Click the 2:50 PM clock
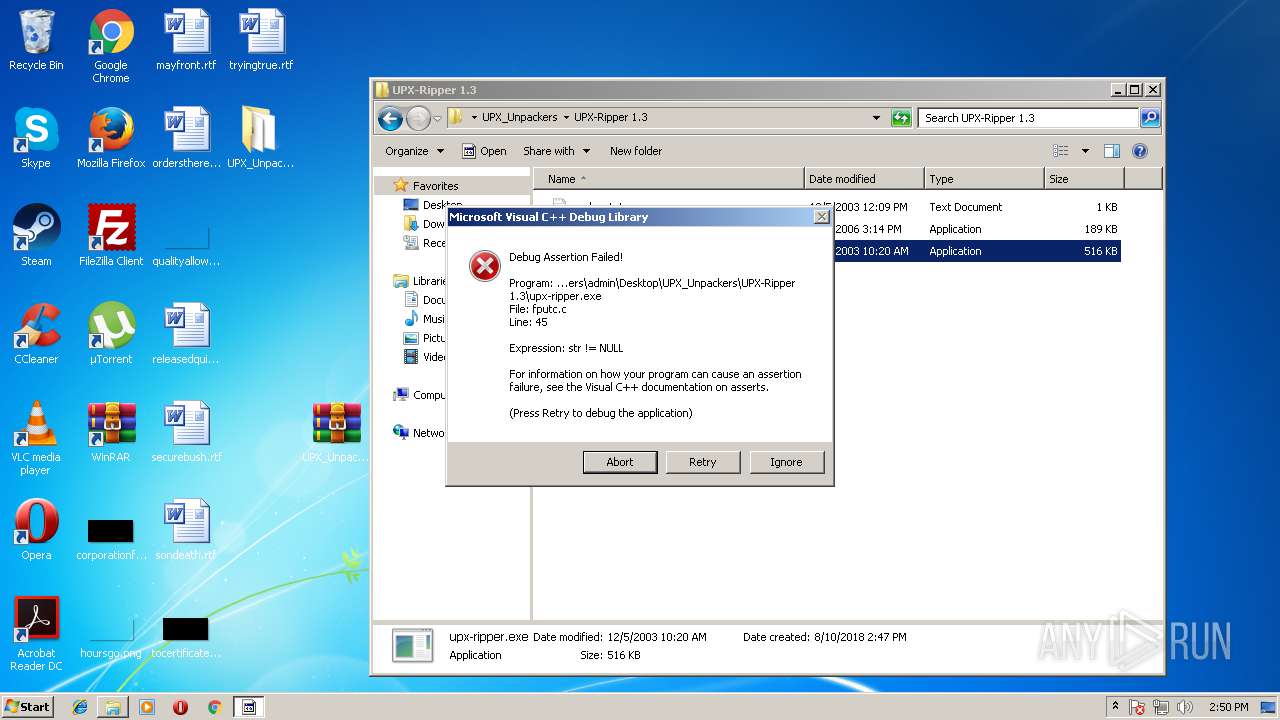This screenshot has width=1280, height=720. pyautogui.click(x=1228, y=707)
